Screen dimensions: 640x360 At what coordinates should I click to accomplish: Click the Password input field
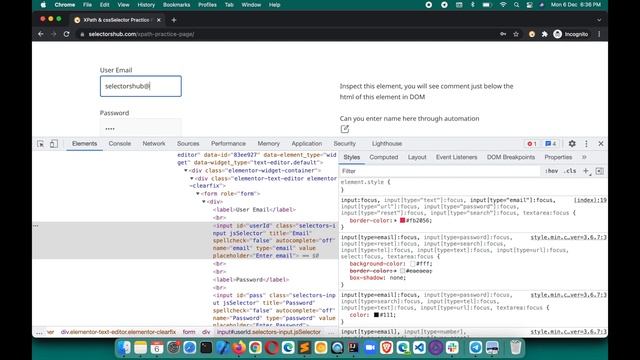141,128
